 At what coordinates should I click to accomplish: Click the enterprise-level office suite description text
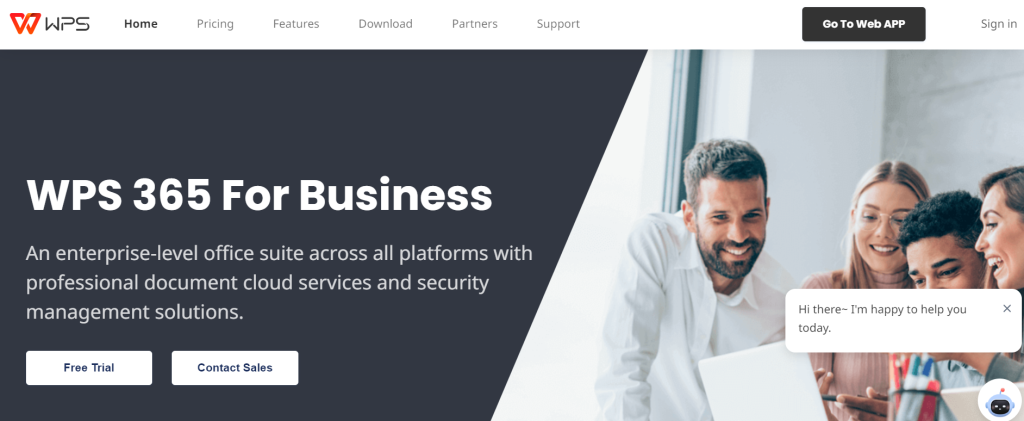pyautogui.click(x=280, y=283)
